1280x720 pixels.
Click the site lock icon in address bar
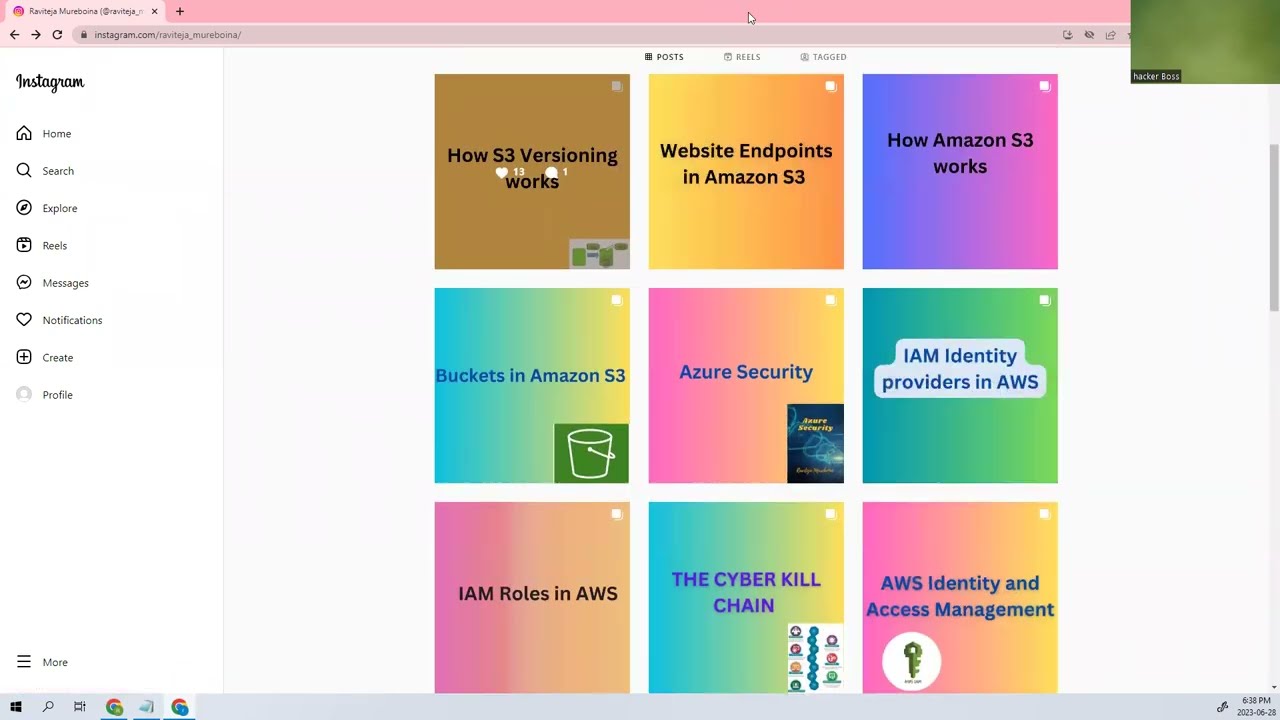(85, 35)
